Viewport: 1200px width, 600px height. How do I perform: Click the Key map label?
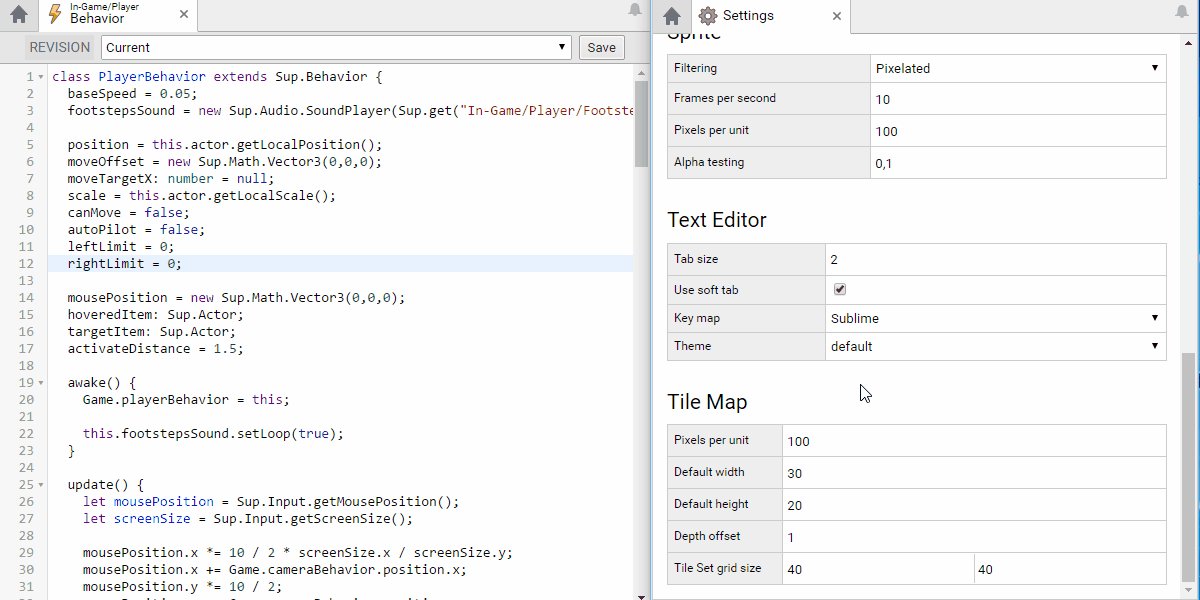(x=697, y=318)
